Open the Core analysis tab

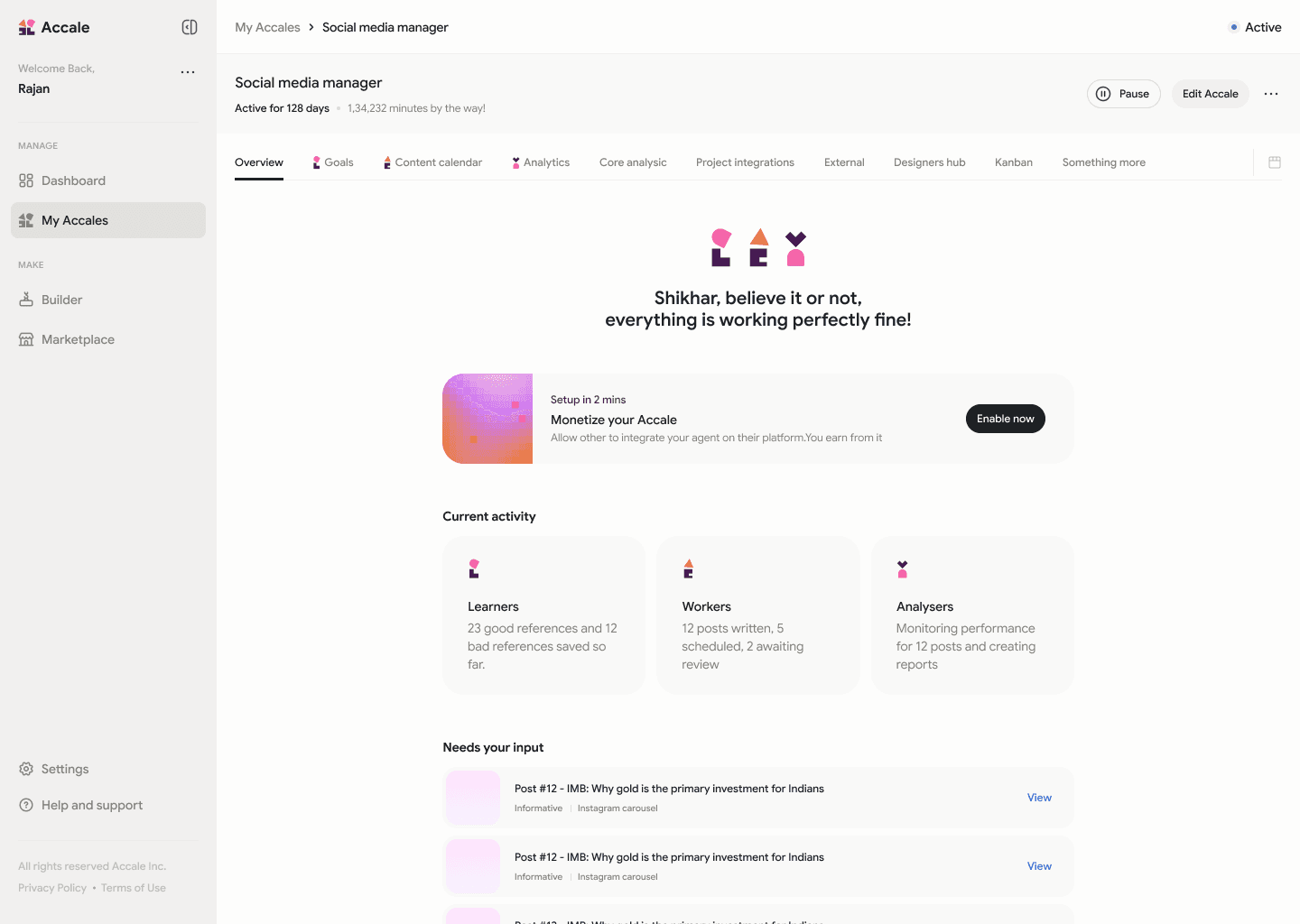click(x=633, y=162)
